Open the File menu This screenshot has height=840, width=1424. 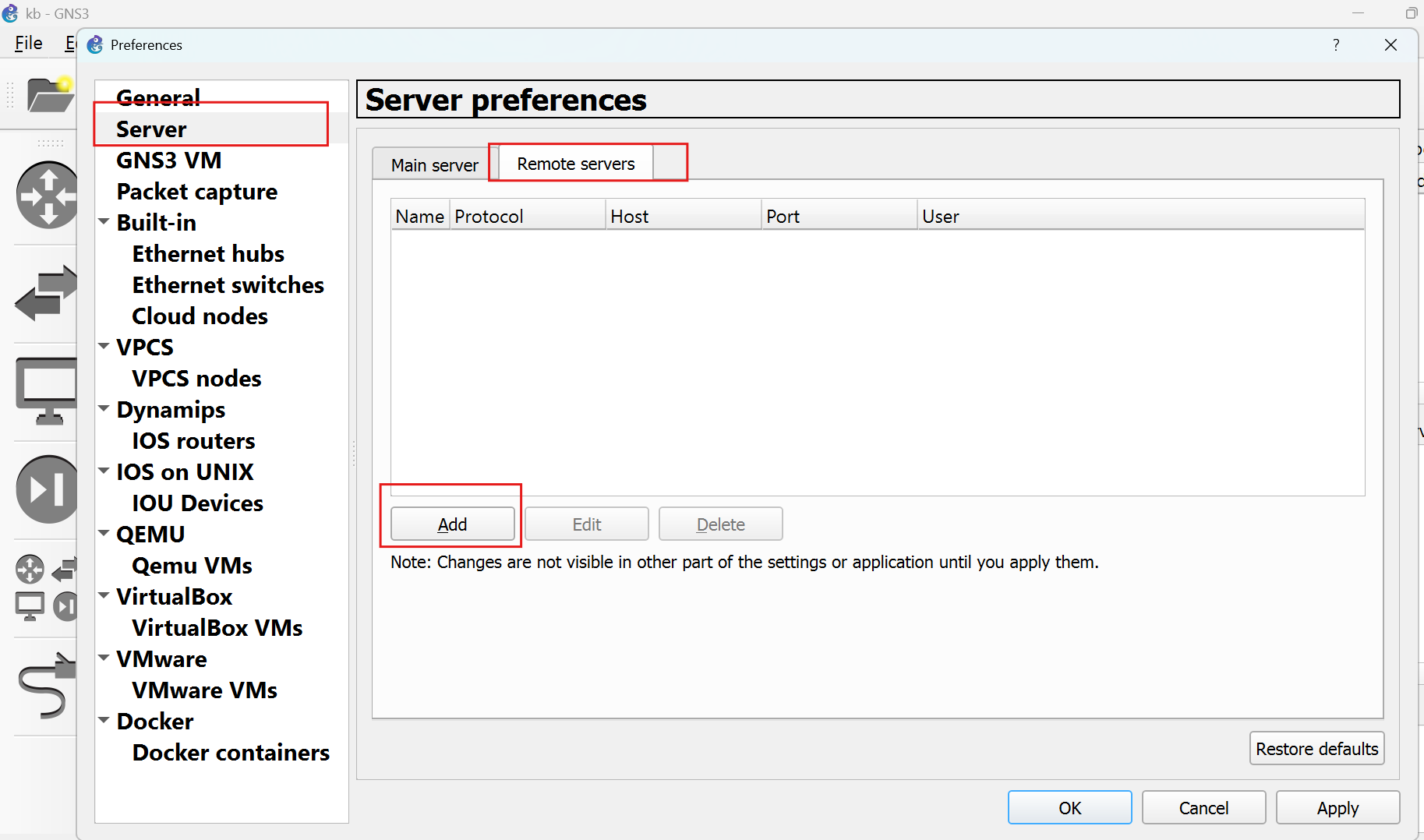(x=29, y=44)
